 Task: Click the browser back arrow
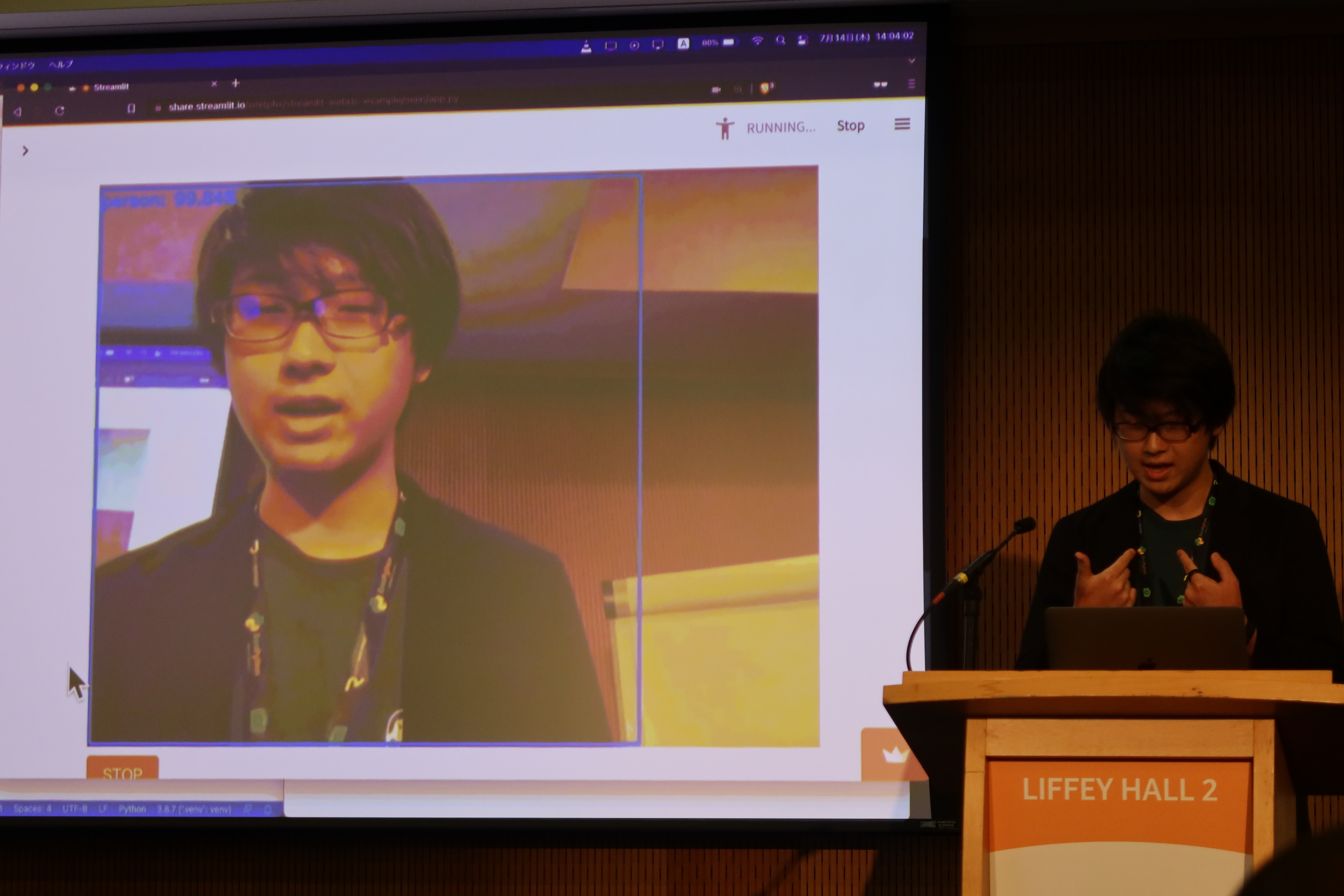point(18,112)
